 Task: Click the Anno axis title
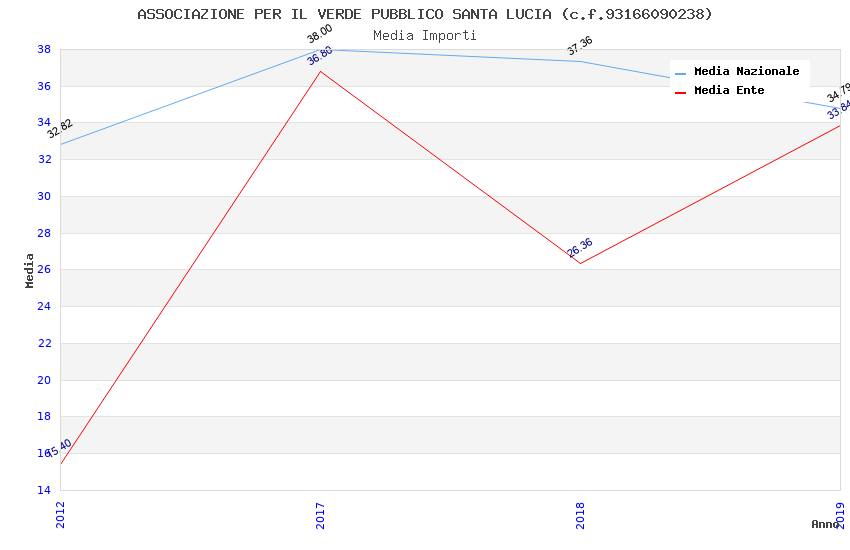(x=825, y=524)
